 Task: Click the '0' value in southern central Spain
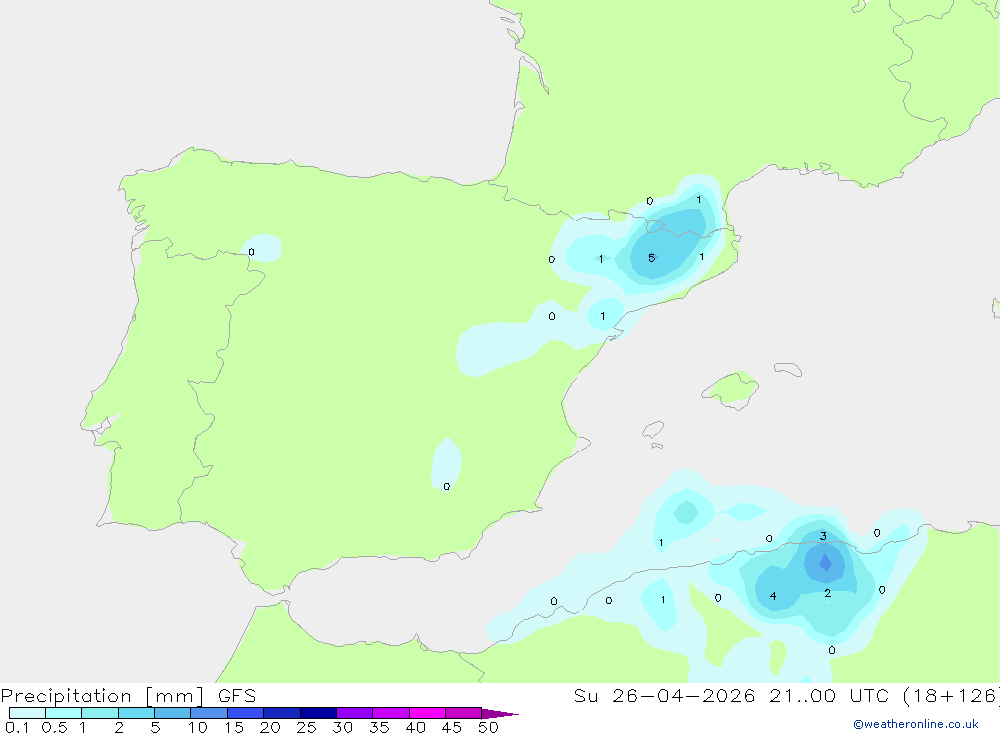[x=446, y=486]
